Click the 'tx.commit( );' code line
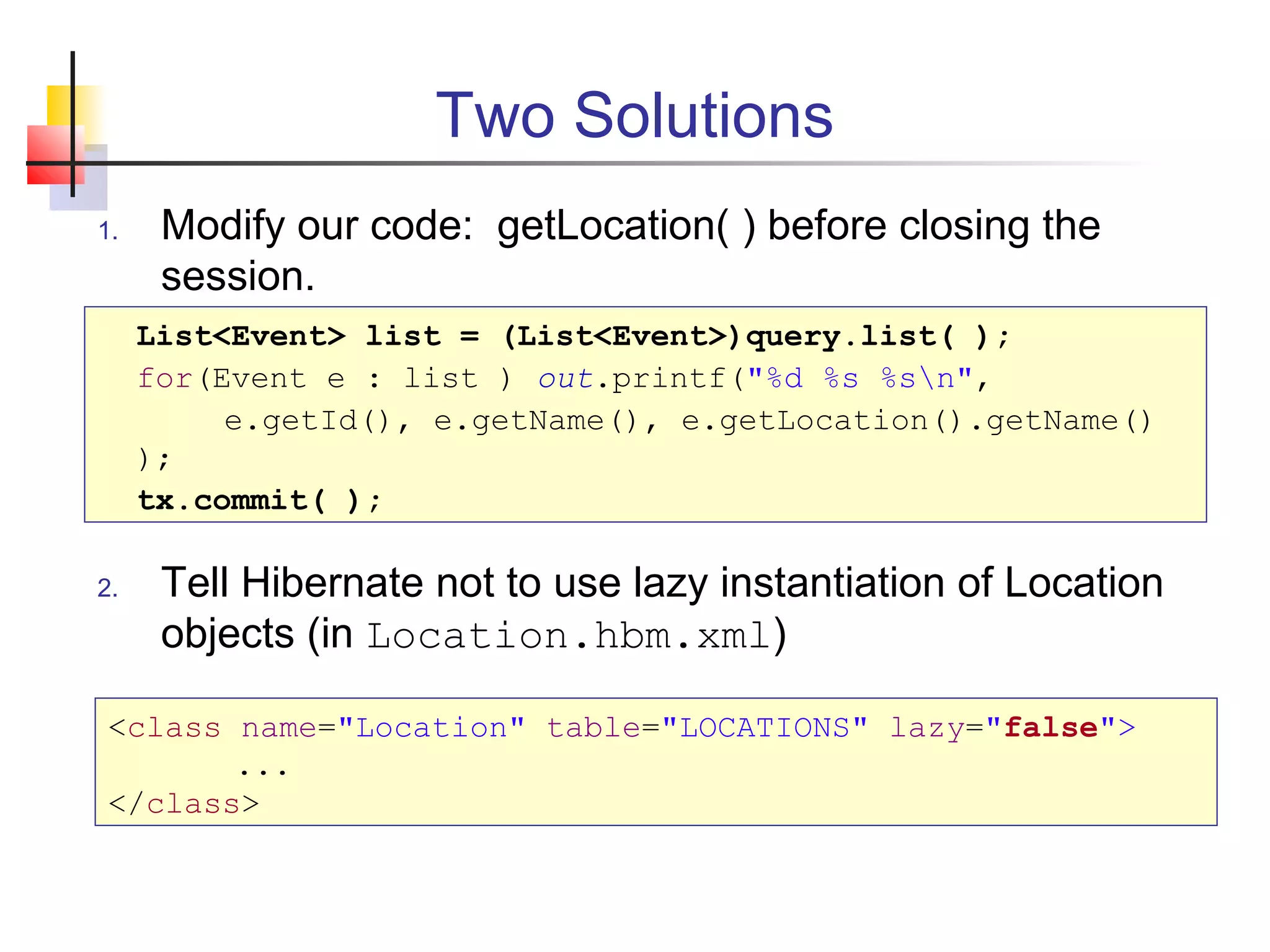 (259, 500)
